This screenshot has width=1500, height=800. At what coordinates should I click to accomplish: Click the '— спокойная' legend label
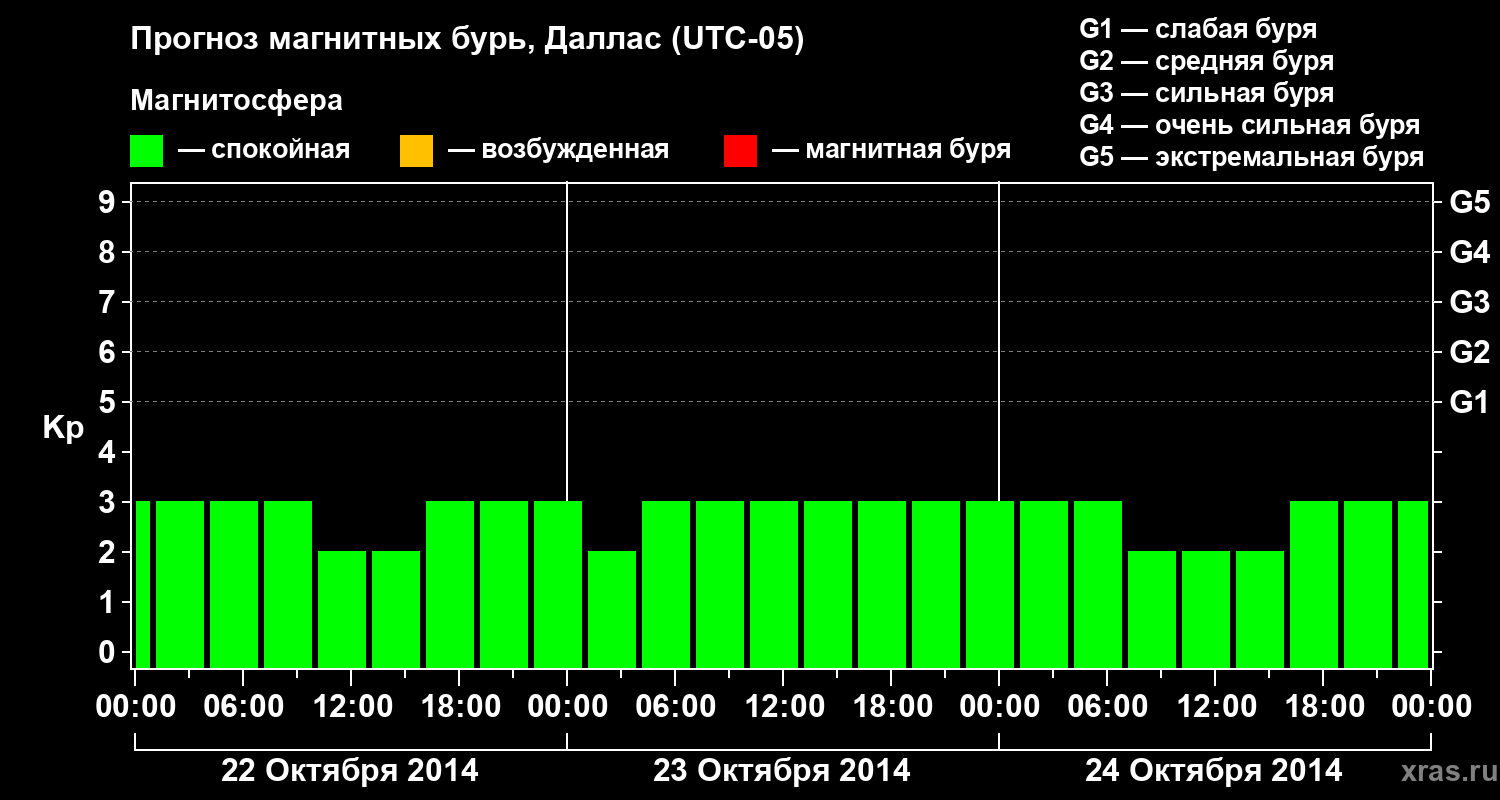click(x=264, y=151)
